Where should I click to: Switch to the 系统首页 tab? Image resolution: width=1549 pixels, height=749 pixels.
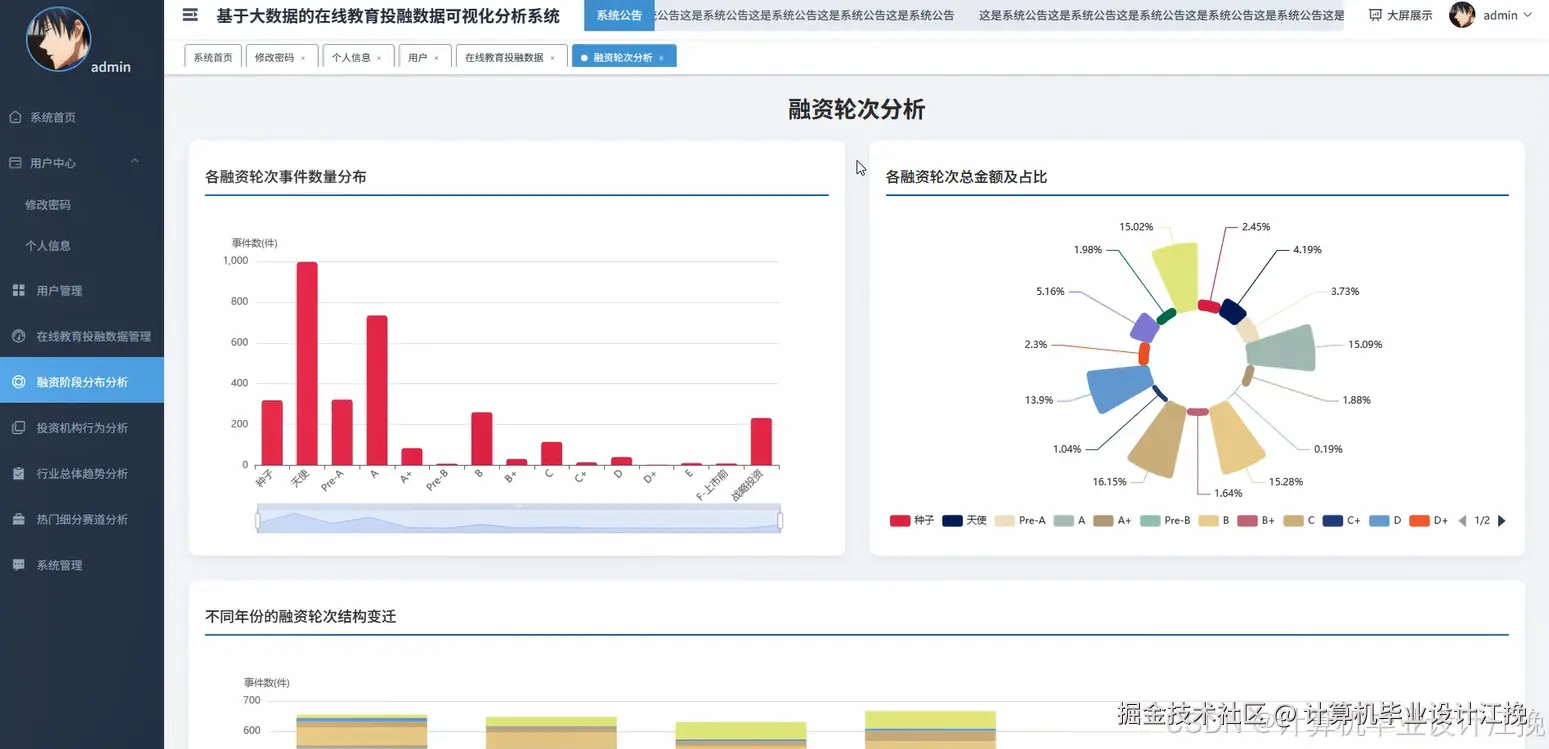tap(213, 57)
